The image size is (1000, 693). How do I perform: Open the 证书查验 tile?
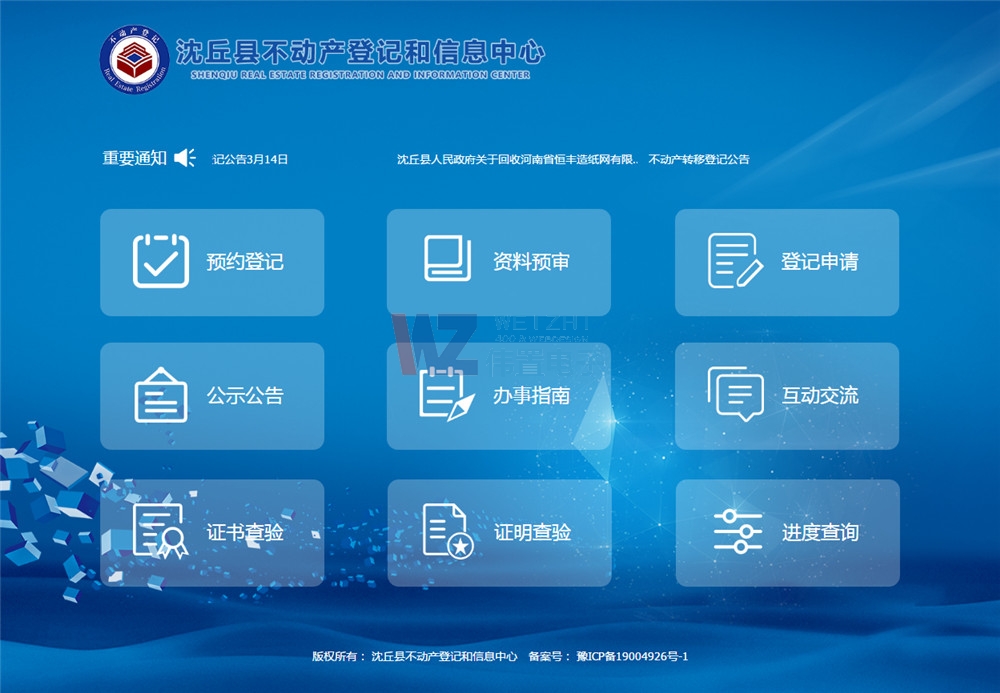213,533
